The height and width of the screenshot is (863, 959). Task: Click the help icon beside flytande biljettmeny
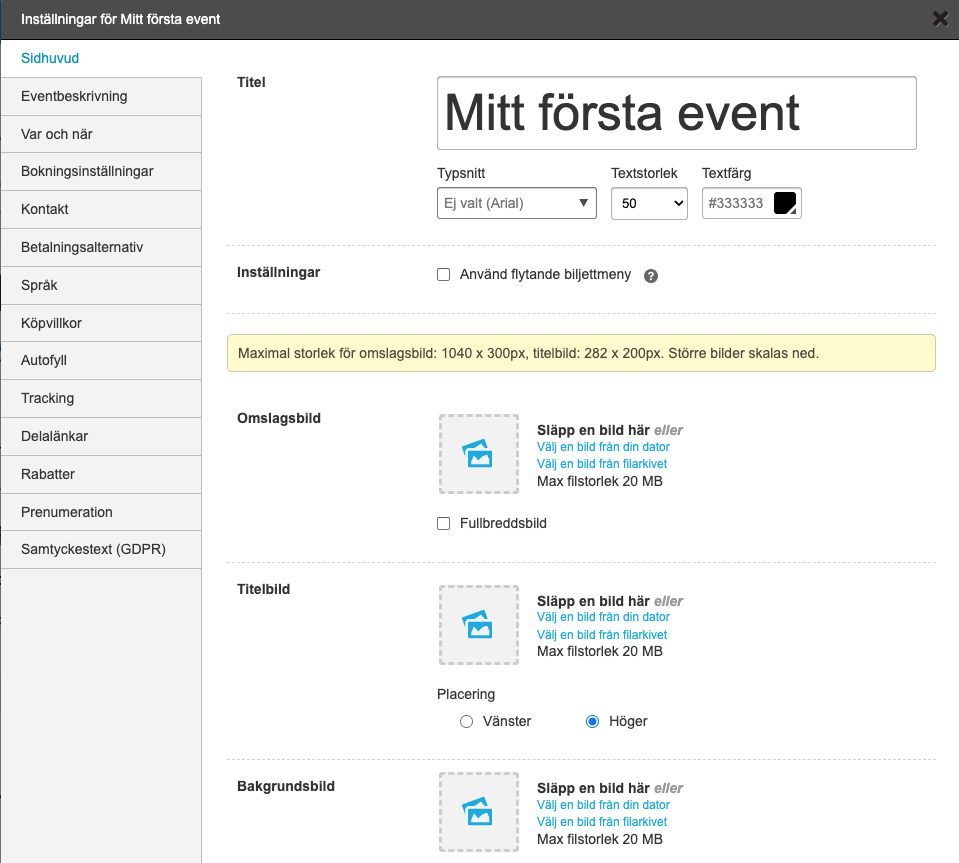(651, 276)
